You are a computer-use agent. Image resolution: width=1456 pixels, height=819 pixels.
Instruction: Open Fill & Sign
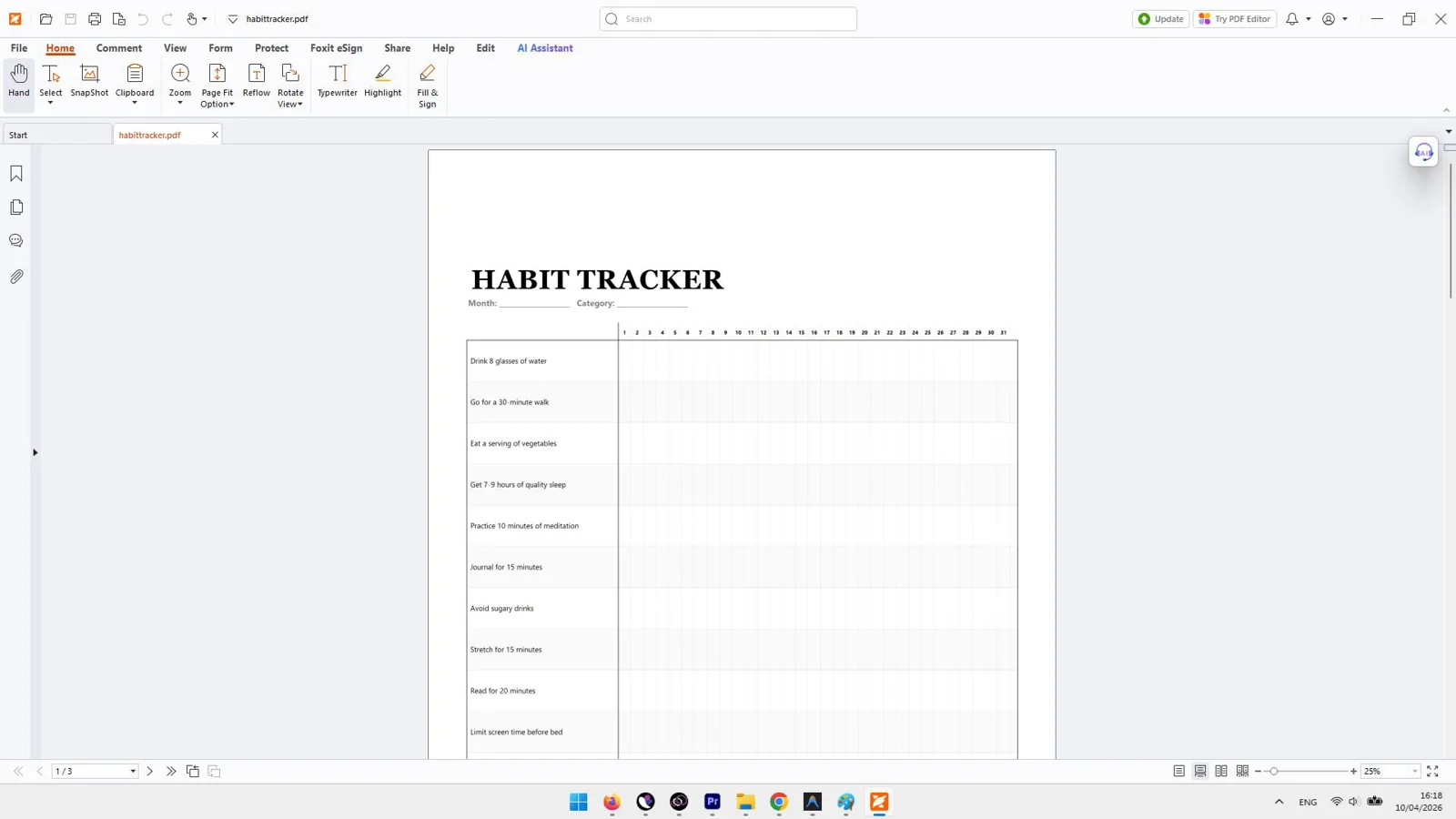coord(428,86)
